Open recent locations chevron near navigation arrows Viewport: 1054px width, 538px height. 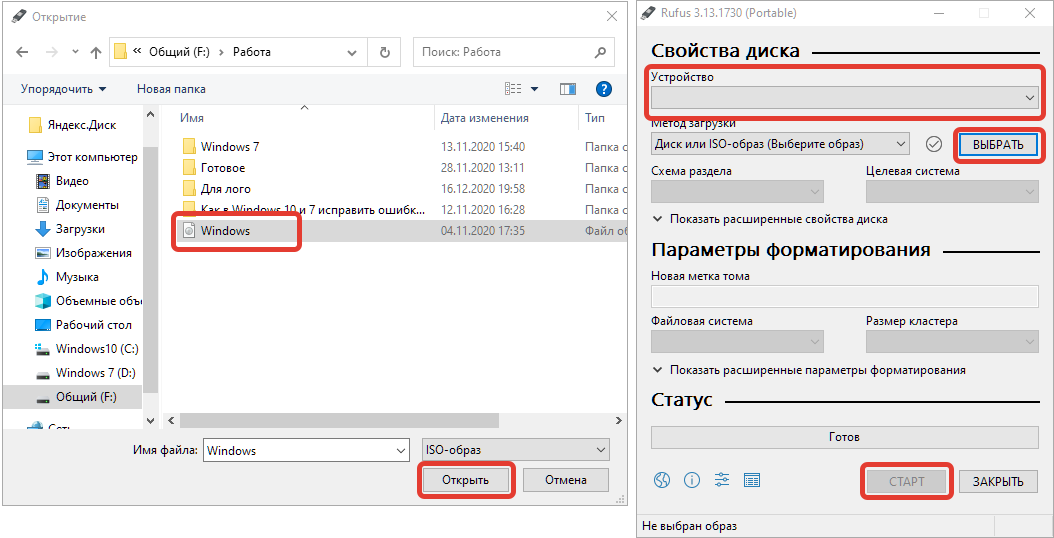[x=75, y=52]
